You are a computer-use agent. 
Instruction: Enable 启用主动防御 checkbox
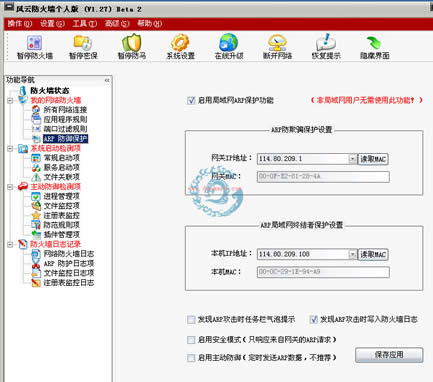[x=191, y=358]
